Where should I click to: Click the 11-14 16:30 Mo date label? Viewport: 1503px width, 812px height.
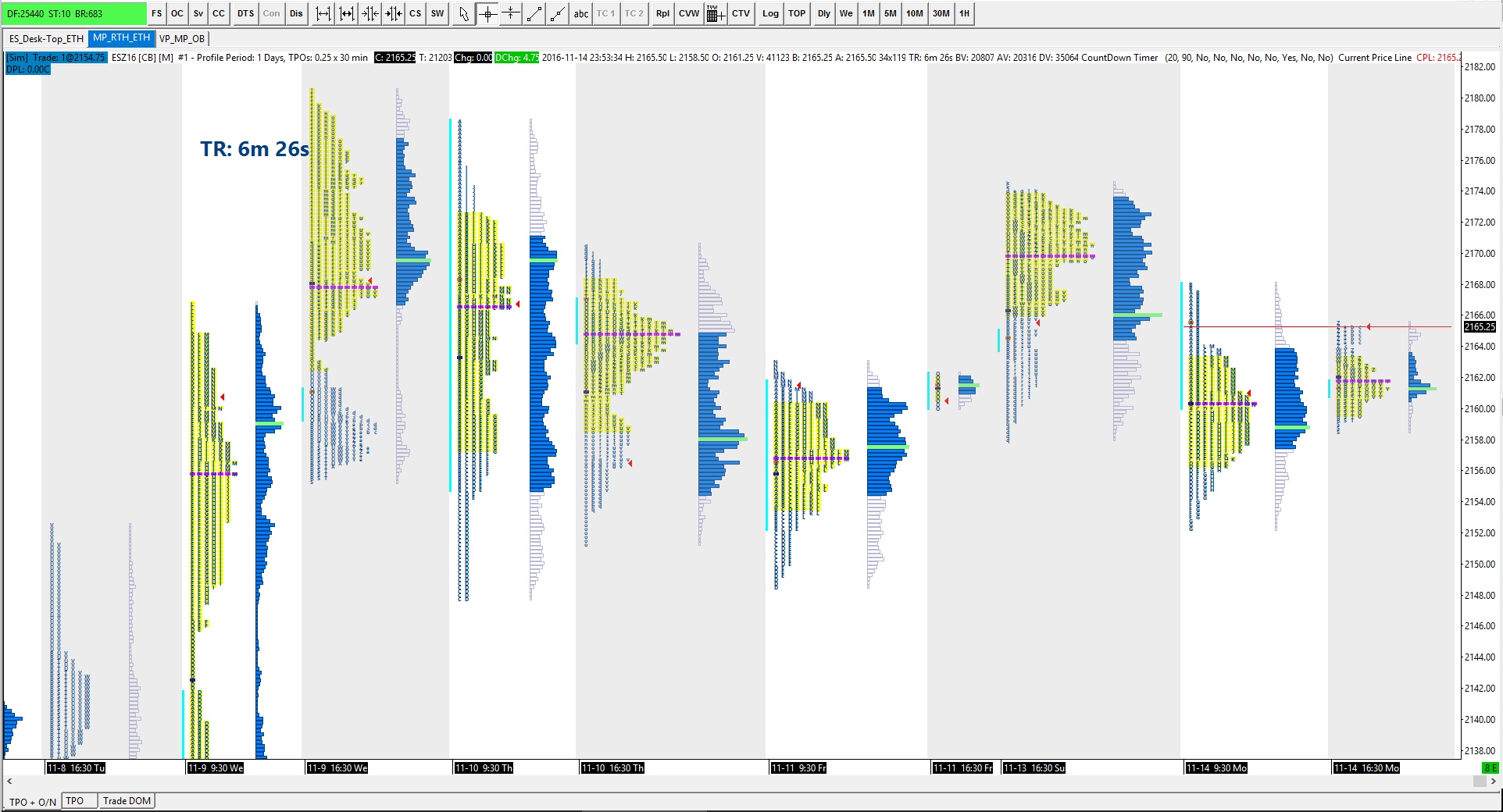click(1366, 768)
